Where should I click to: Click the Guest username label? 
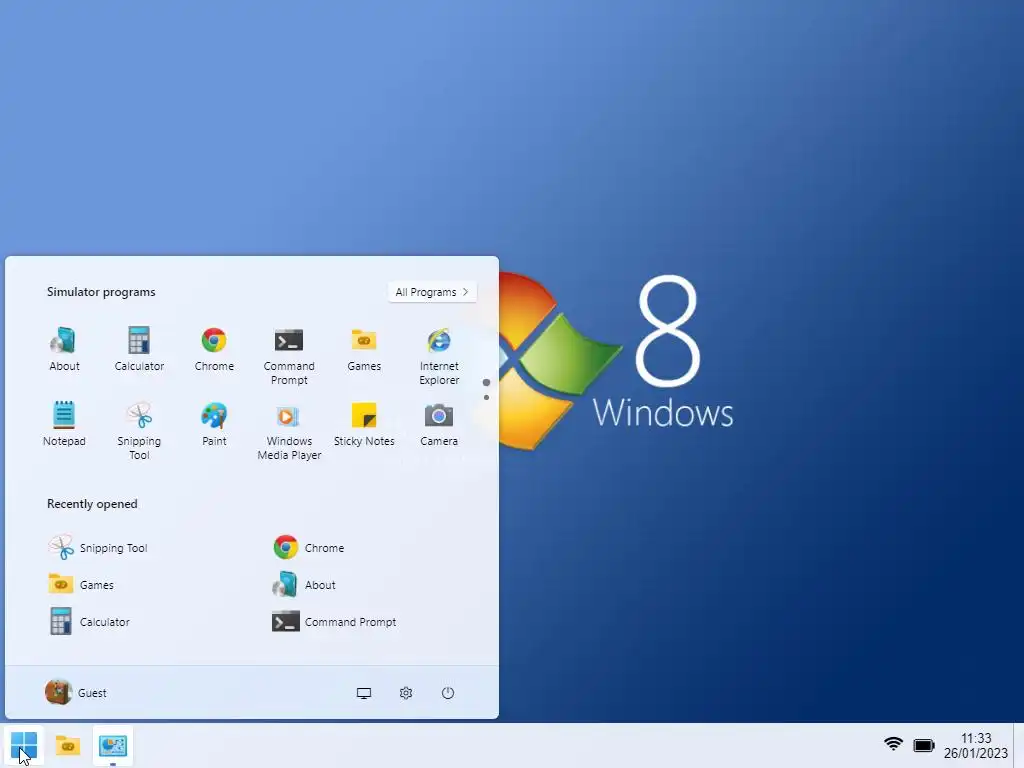[x=92, y=693]
